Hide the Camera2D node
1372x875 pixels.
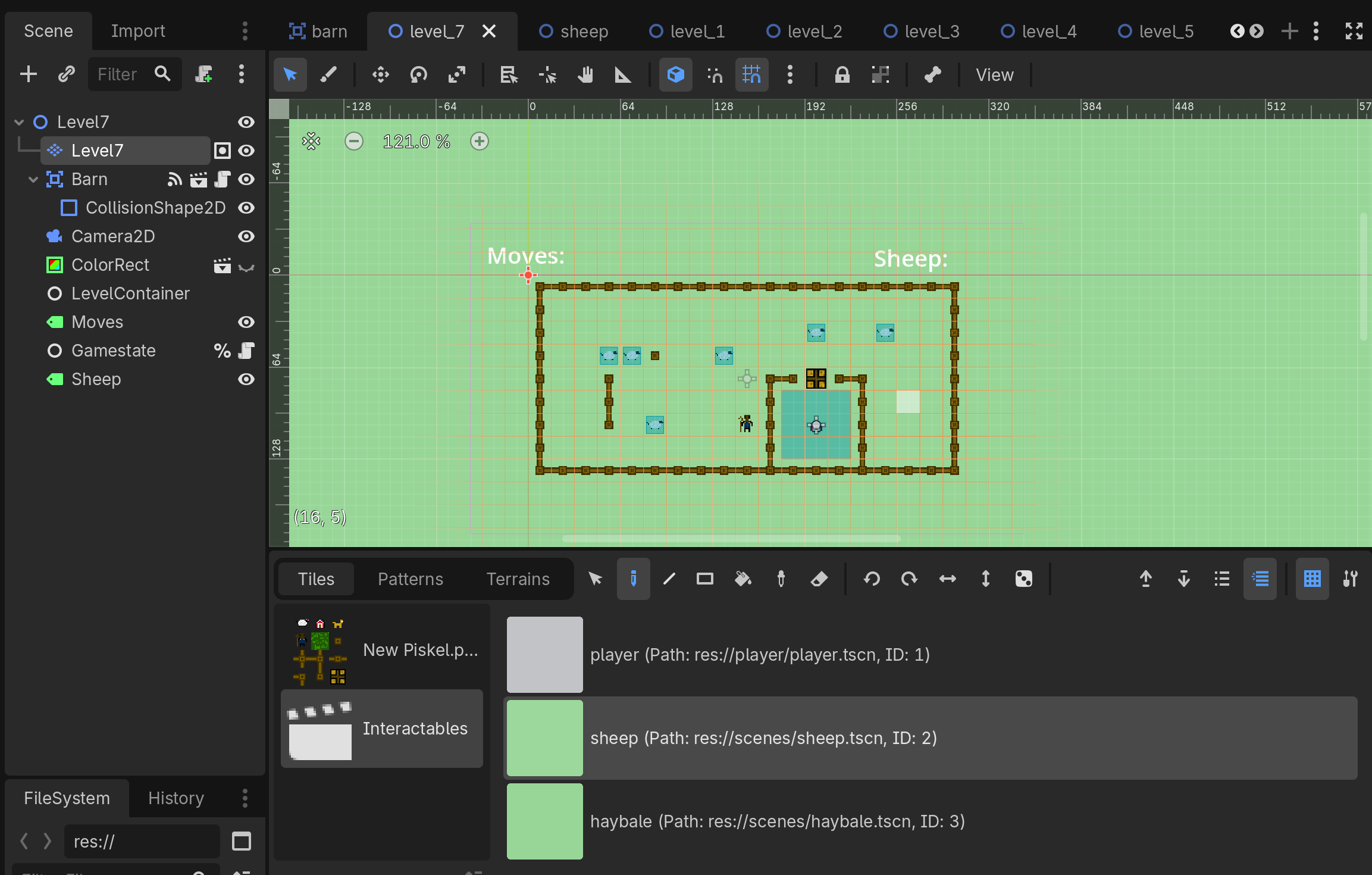tap(246, 236)
